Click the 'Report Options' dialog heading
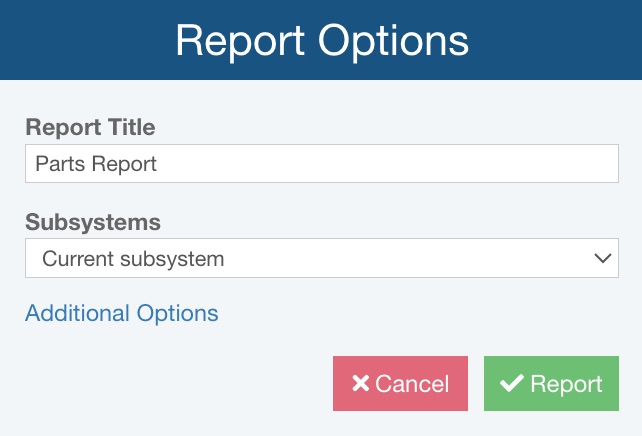The image size is (642, 436). pos(321,40)
